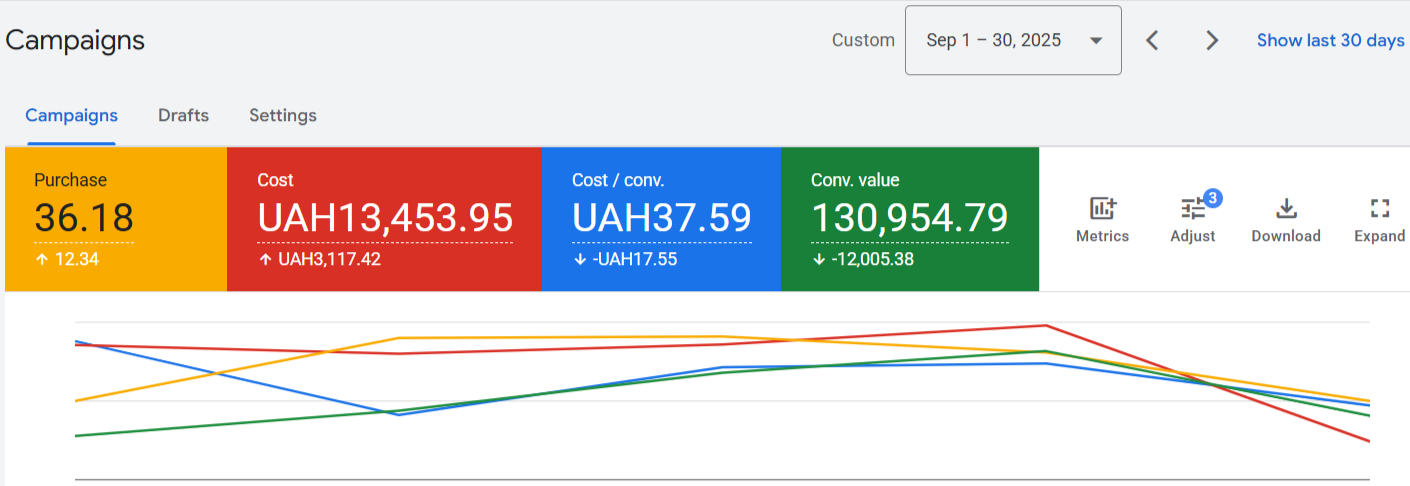Switch to the Settings tab
Viewport: 1410px width, 486px height.
(x=283, y=115)
